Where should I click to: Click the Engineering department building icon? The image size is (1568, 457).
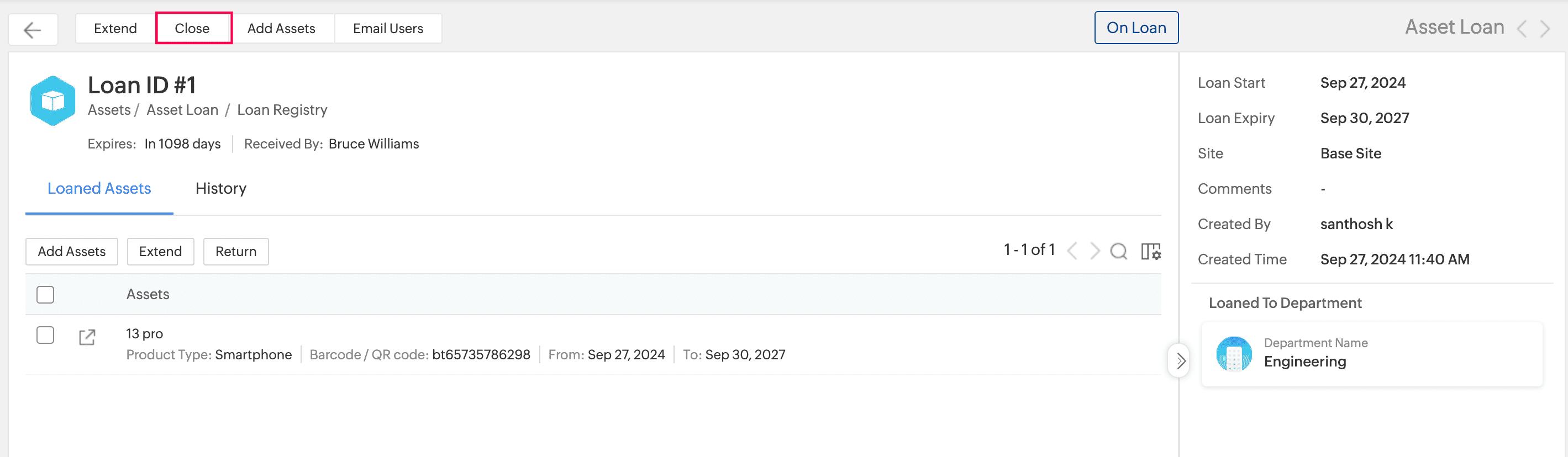pyautogui.click(x=1233, y=354)
